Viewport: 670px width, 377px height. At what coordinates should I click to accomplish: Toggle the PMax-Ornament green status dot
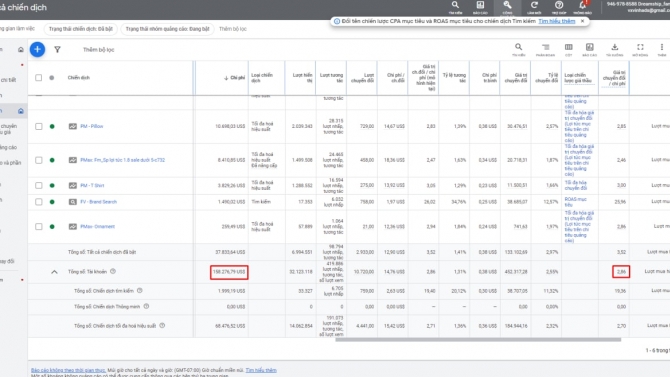click(52, 227)
